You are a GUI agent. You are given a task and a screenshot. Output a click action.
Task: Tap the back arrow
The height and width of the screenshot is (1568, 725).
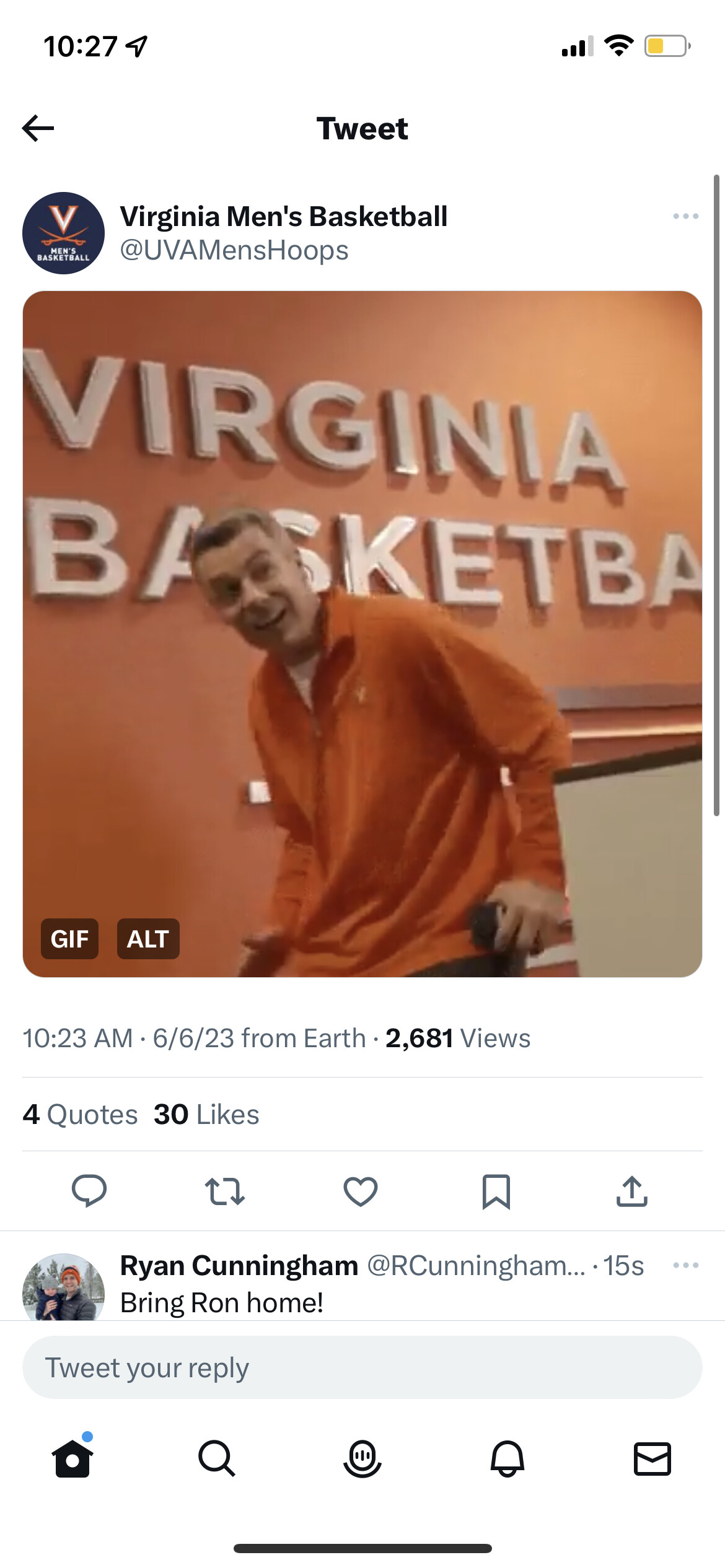pyautogui.click(x=38, y=128)
